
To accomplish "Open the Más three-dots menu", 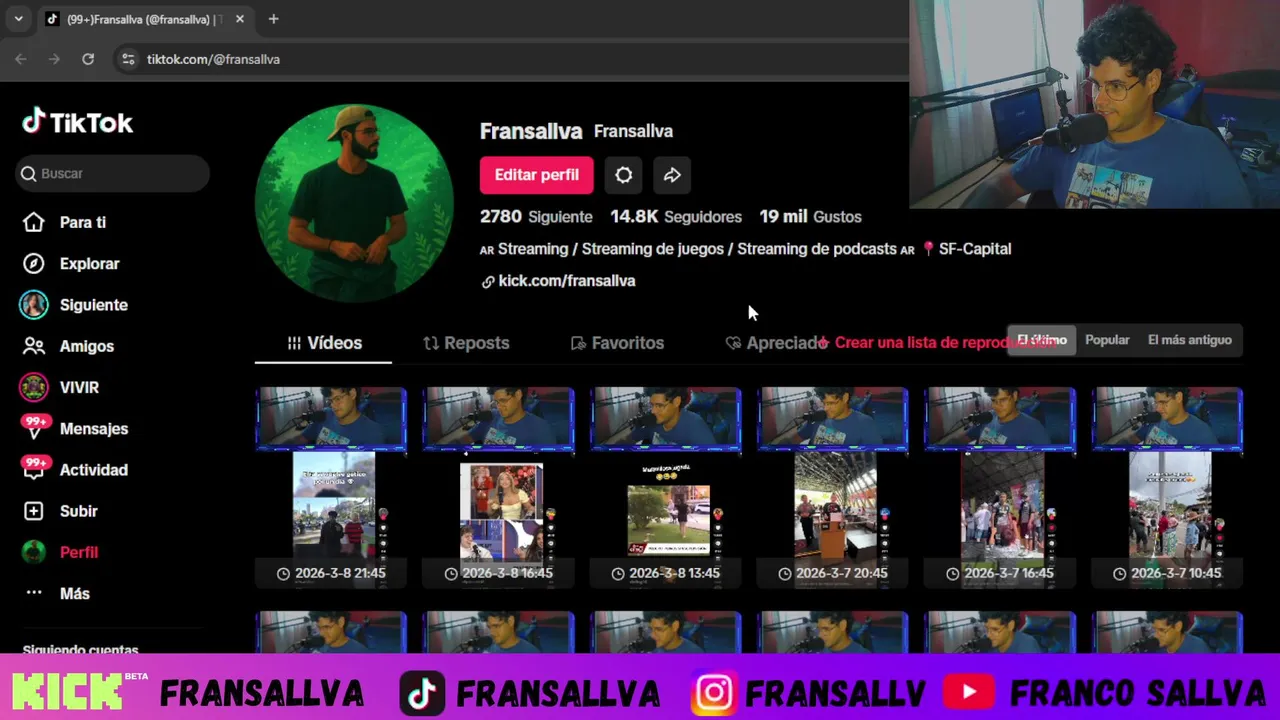I will pos(34,593).
